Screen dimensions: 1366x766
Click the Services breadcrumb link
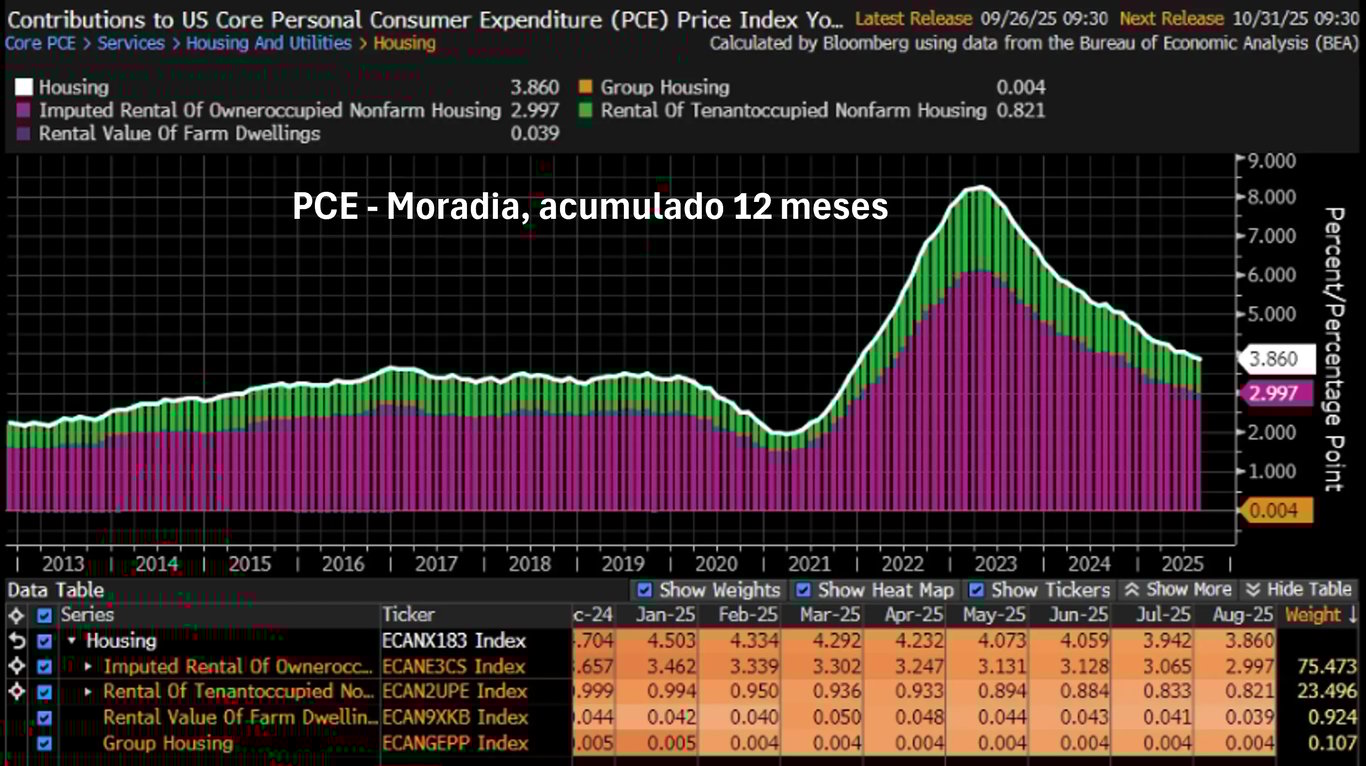(131, 44)
